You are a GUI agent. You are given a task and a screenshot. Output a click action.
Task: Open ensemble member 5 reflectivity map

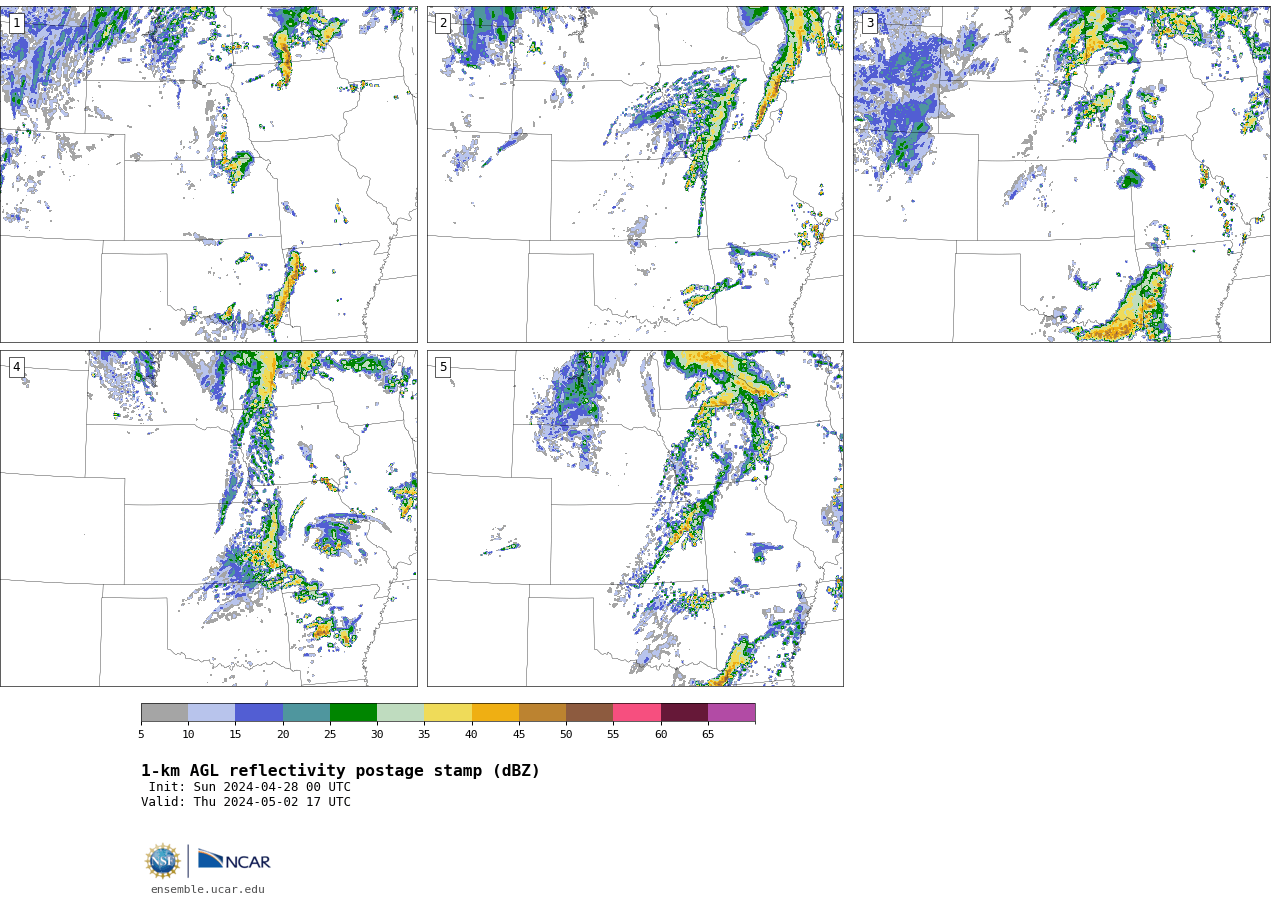(x=635, y=518)
